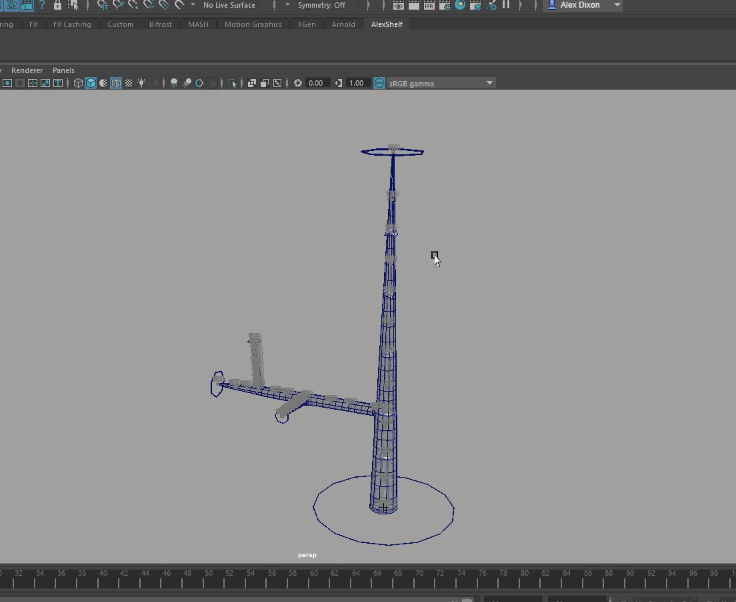Open the help question mark icon
This screenshot has width=736, height=602.
tap(42, 5)
